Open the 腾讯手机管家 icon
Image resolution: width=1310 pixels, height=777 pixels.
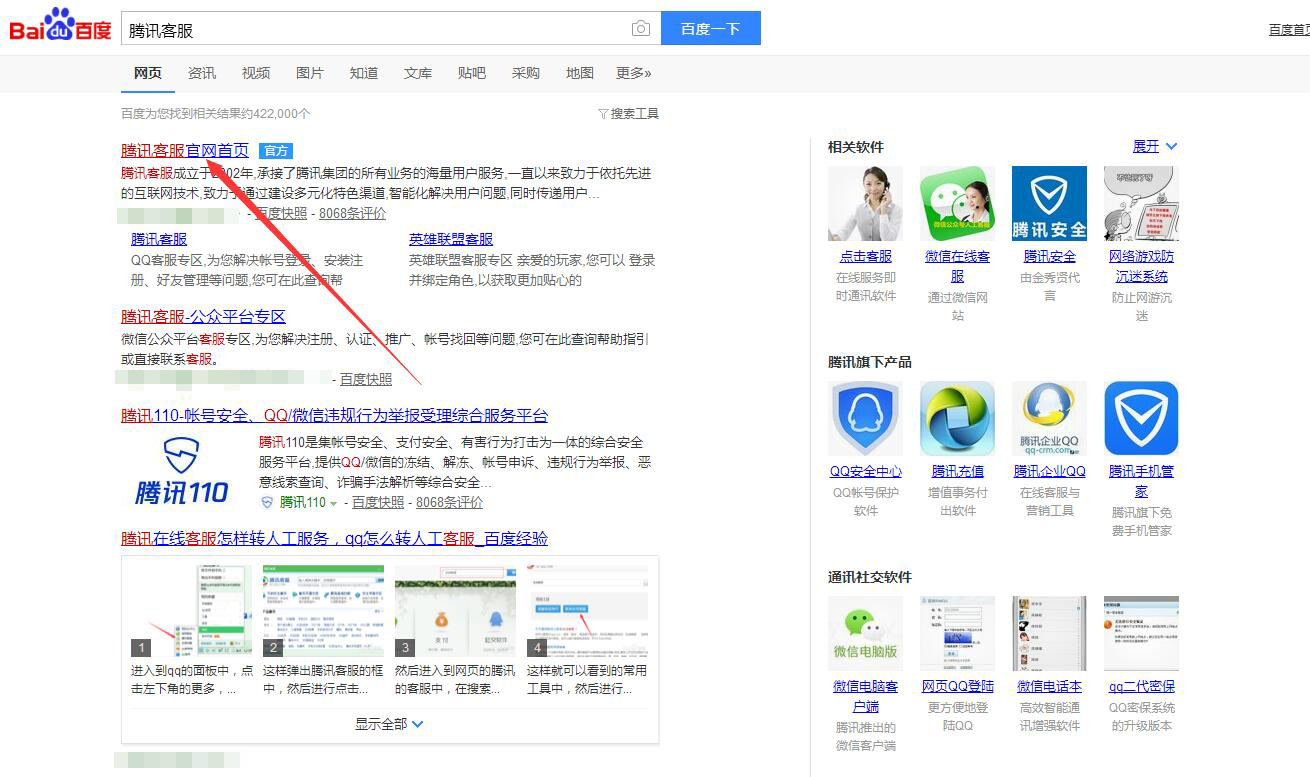click(x=1141, y=418)
